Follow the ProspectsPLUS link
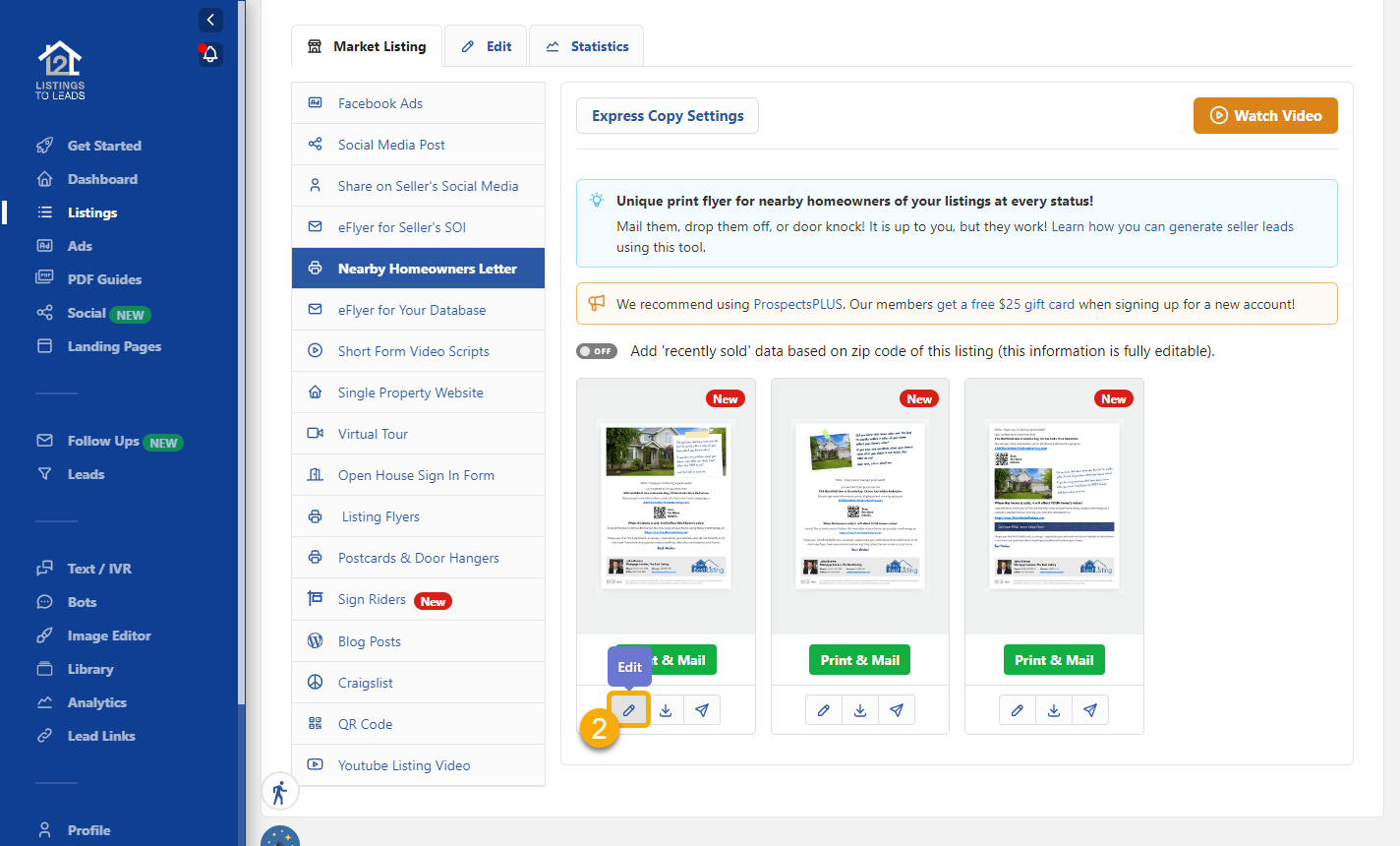 pyautogui.click(x=797, y=305)
